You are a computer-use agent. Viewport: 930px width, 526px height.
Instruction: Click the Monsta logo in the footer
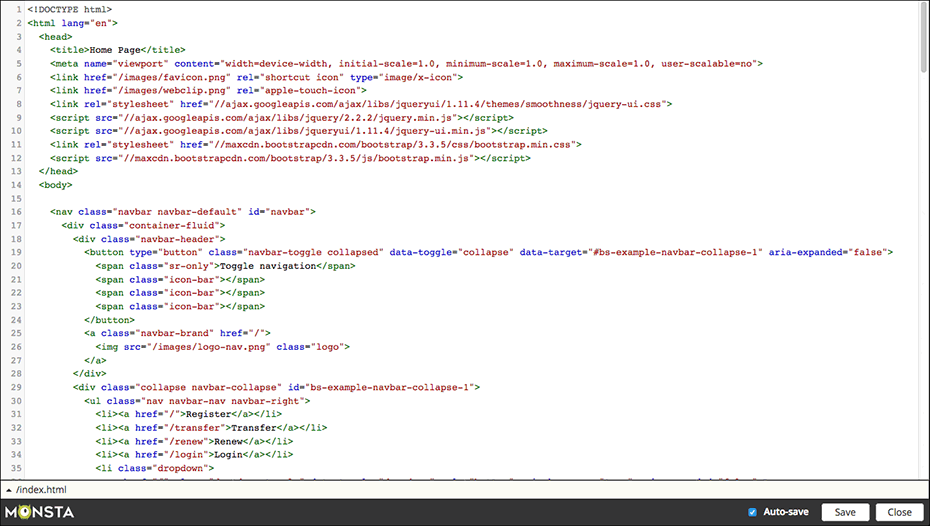(40, 512)
